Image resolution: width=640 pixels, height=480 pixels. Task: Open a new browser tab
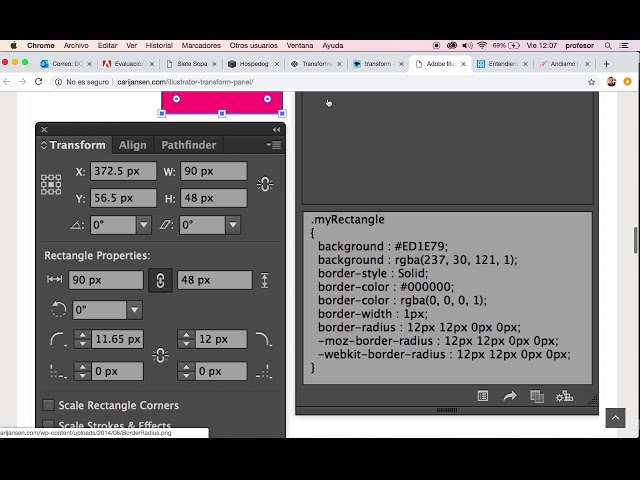click(606, 64)
